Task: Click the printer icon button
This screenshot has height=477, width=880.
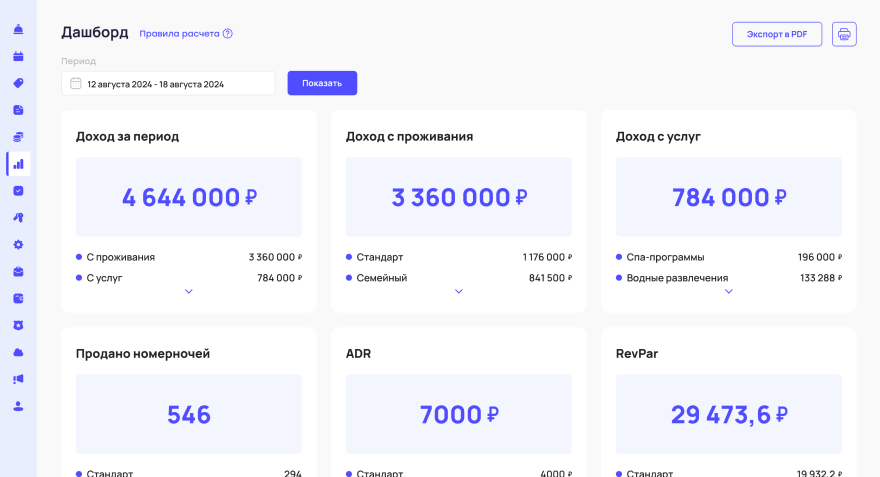Action: point(844,34)
